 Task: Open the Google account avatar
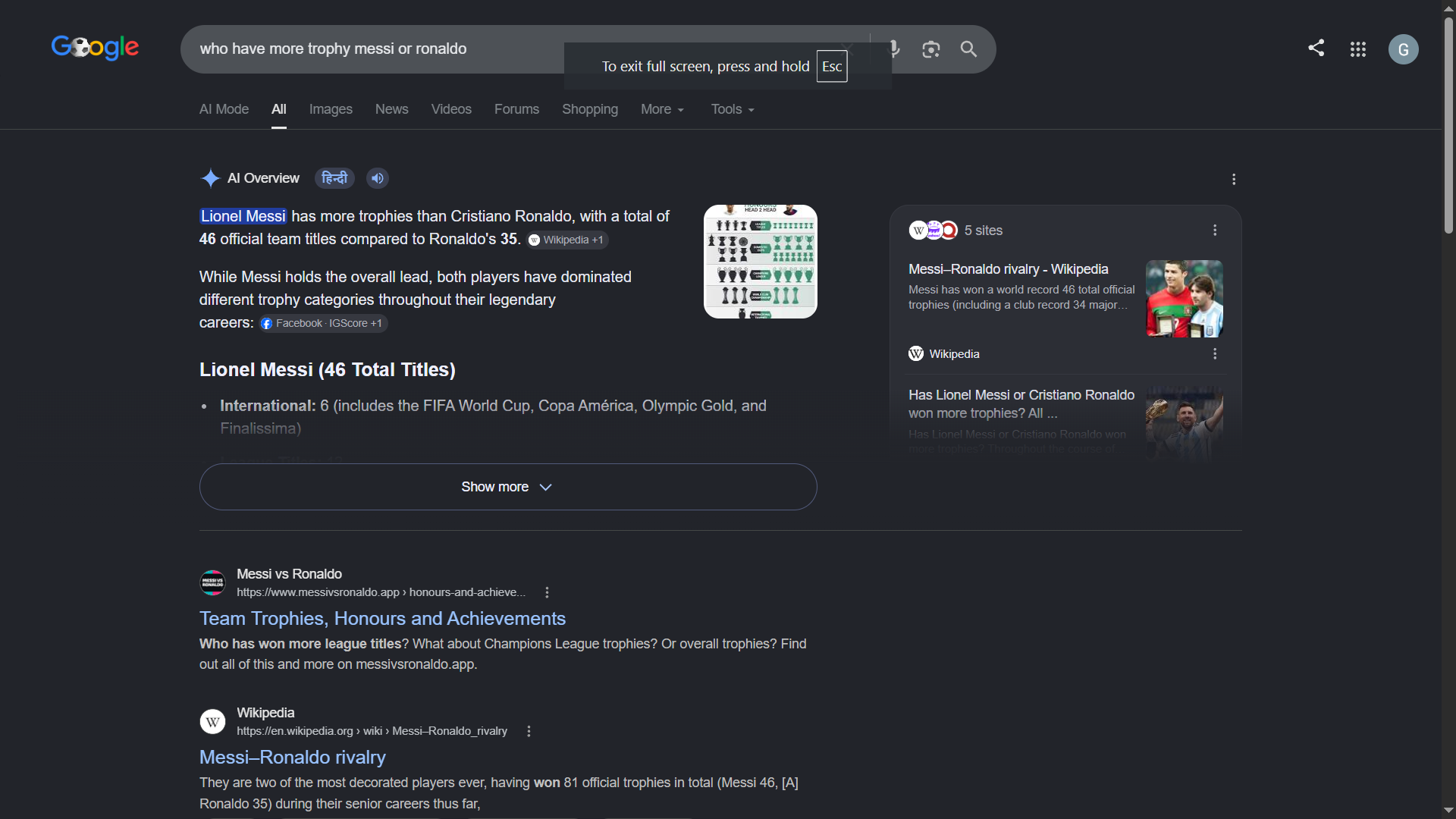1404,49
